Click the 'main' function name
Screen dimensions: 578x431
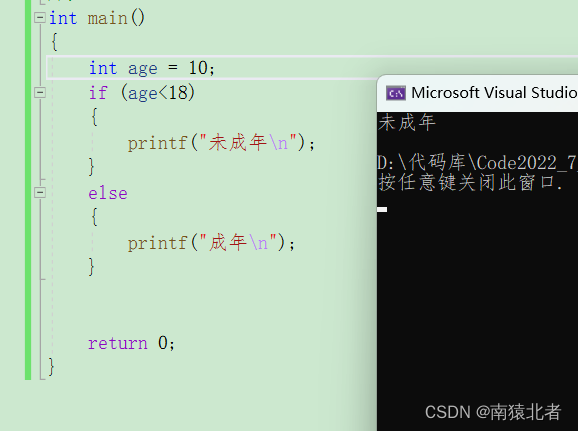click(x=107, y=18)
